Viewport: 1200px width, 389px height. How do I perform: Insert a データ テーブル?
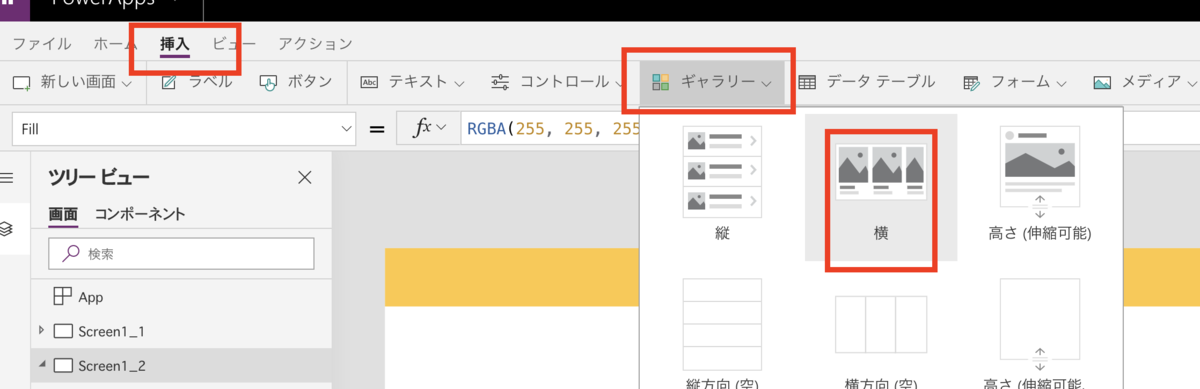[x=866, y=82]
